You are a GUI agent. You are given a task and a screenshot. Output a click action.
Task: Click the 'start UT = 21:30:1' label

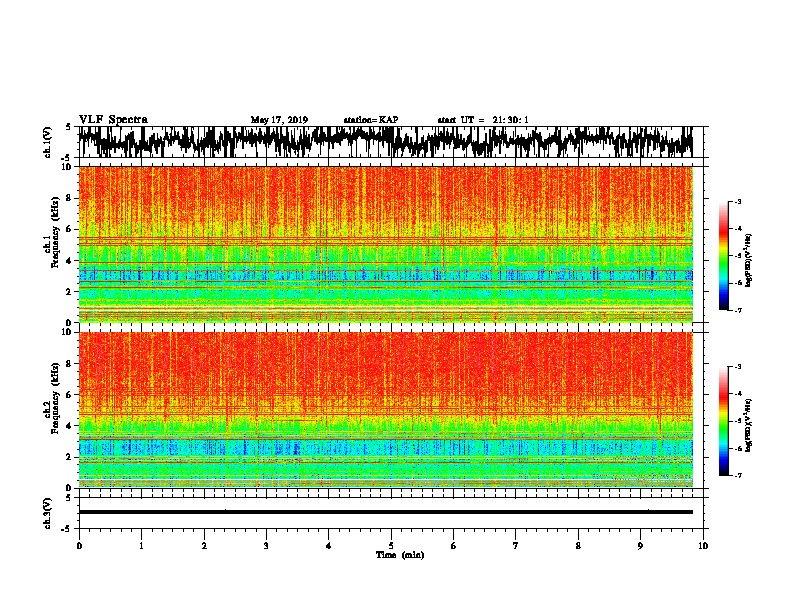tap(483, 120)
